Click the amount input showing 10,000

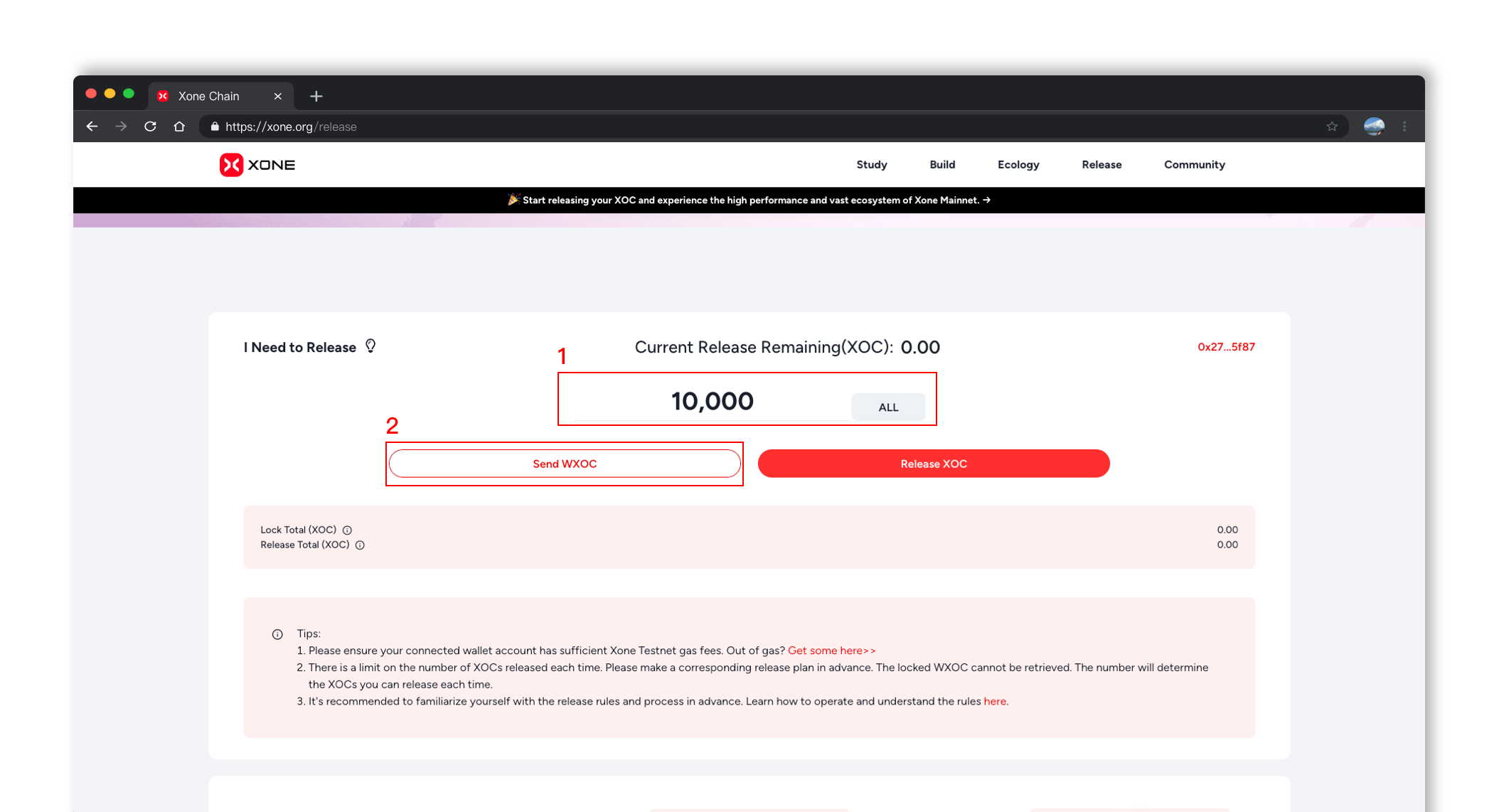711,401
